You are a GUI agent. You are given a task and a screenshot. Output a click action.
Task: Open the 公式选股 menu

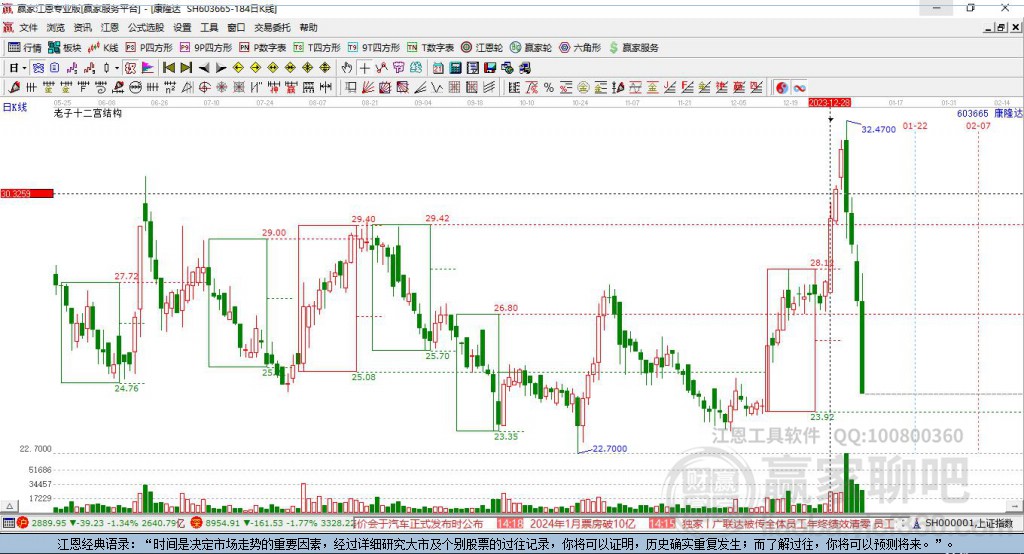point(146,27)
